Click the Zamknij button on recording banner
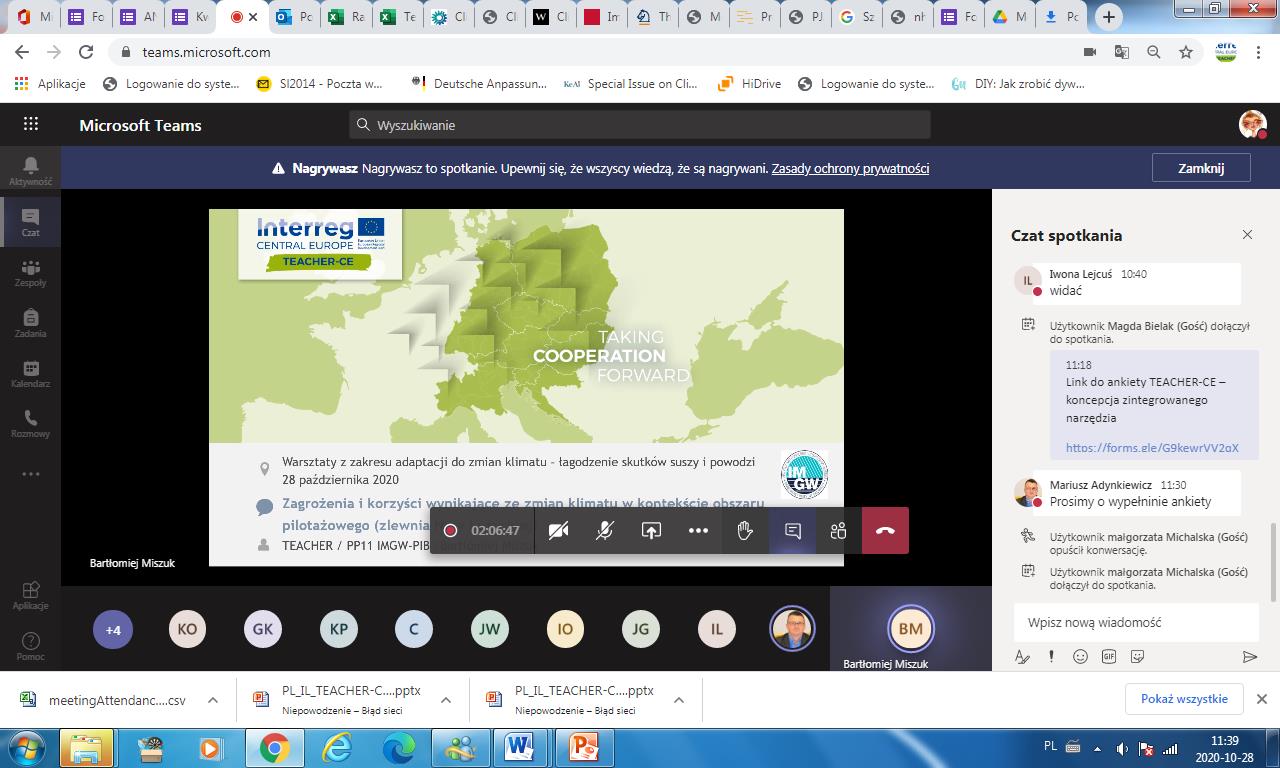This screenshot has height=768, width=1280. (1201, 168)
